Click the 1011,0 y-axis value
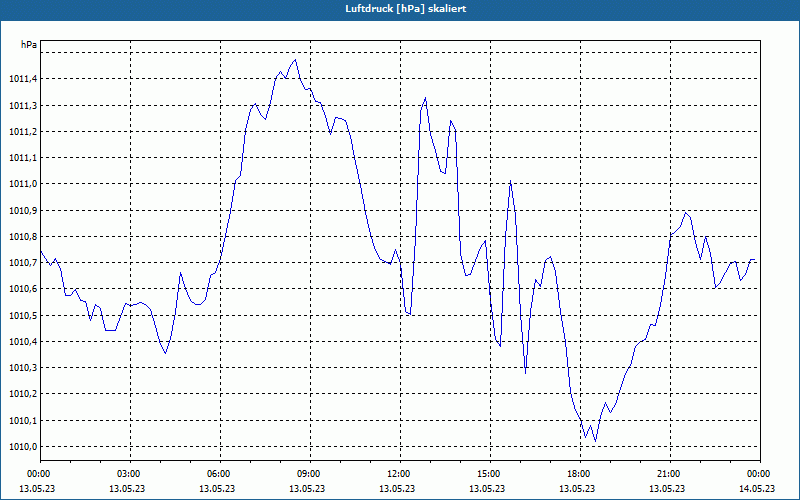Image resolution: width=800 pixels, height=500 pixels. click(x=22, y=184)
